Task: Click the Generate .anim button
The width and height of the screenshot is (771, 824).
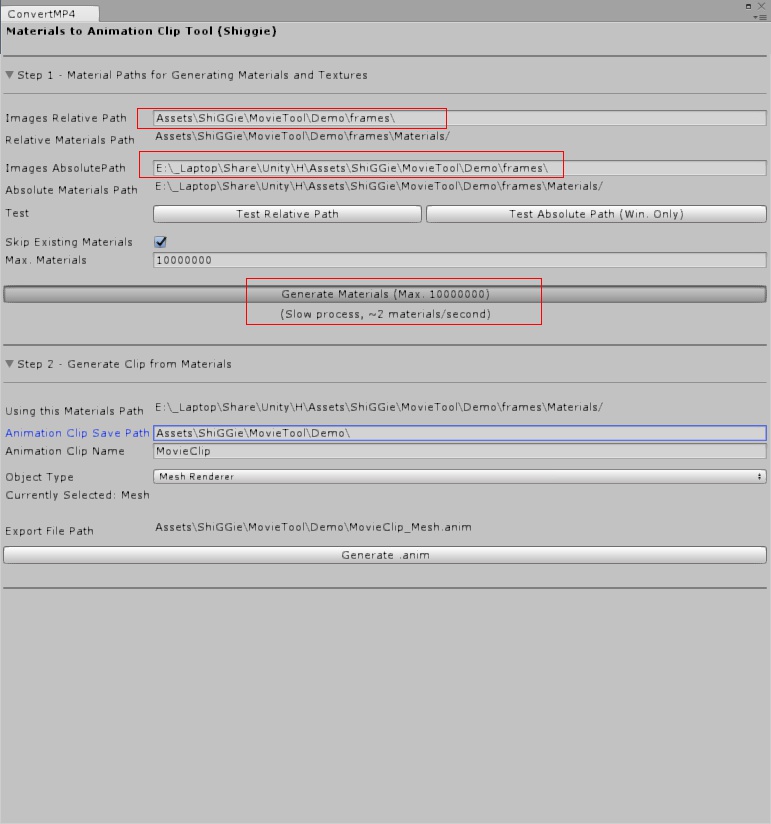Action: 385,555
